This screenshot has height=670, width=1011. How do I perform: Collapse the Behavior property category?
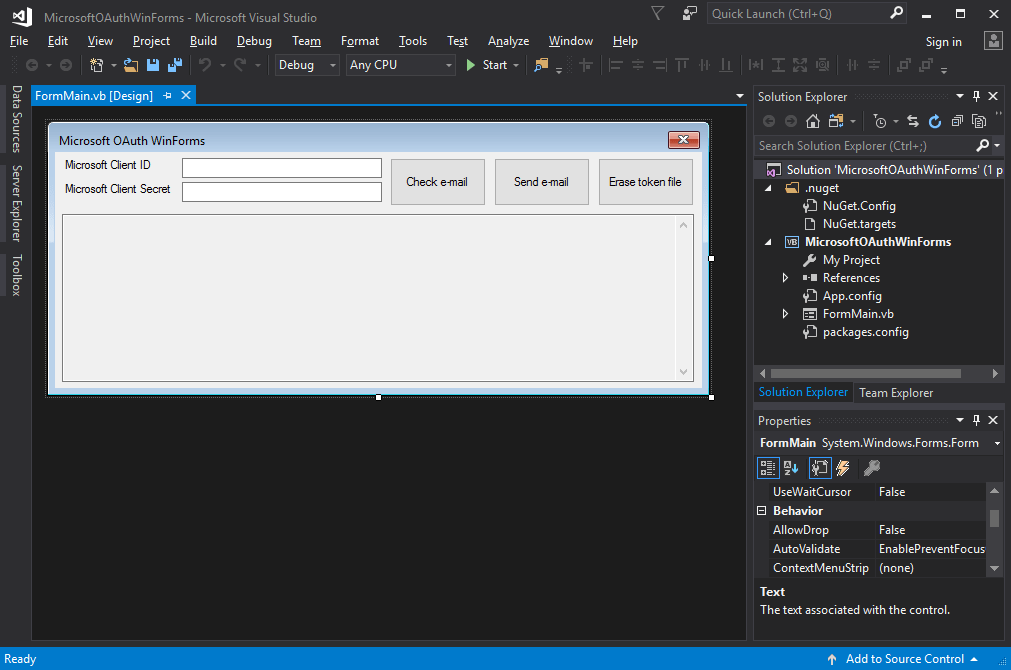[761, 511]
